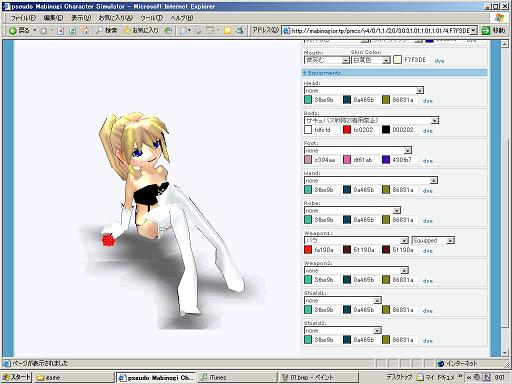Open the Foot equipment dropdown
The height and width of the screenshot is (384, 512).
(x=358, y=150)
